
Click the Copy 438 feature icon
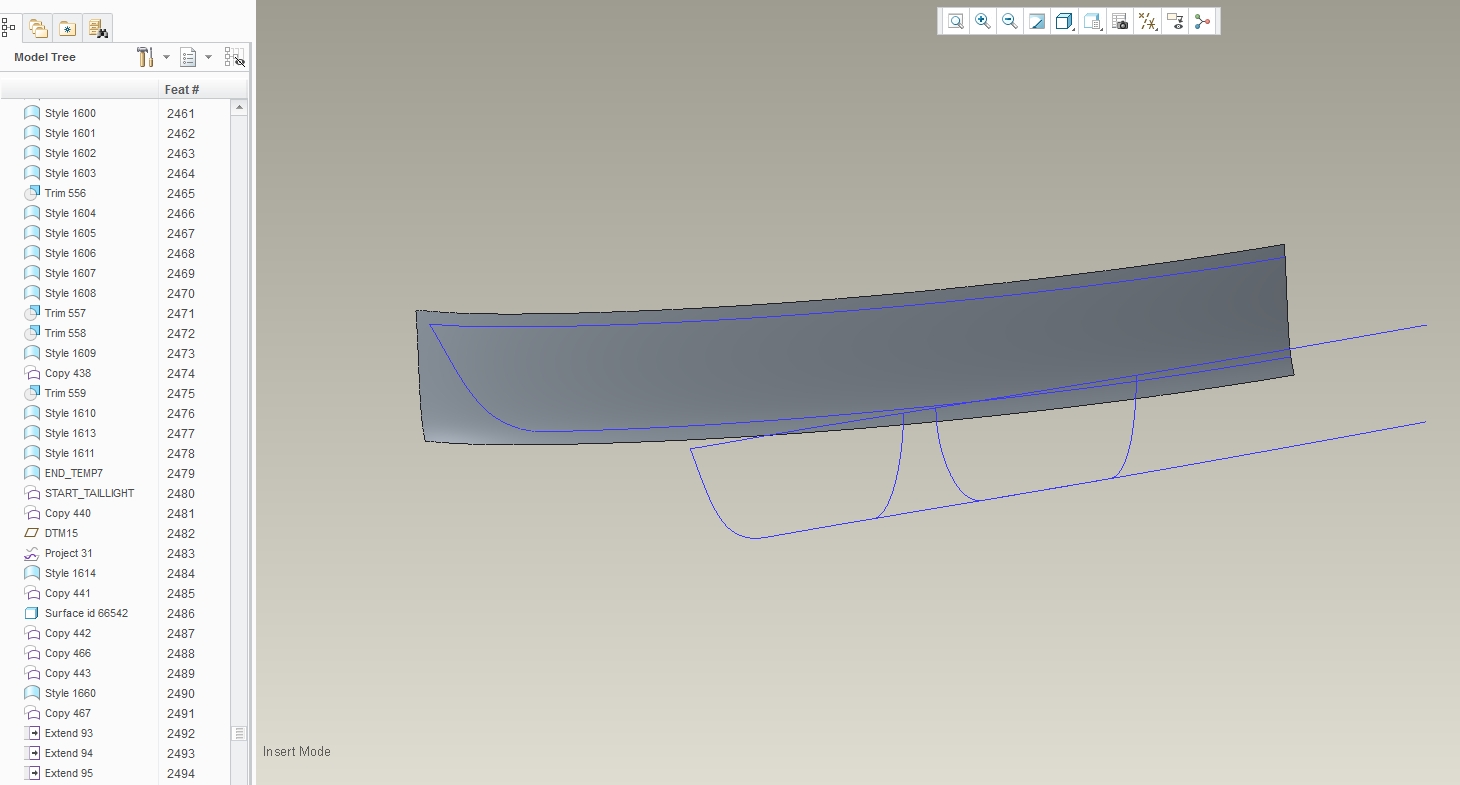[x=32, y=373]
